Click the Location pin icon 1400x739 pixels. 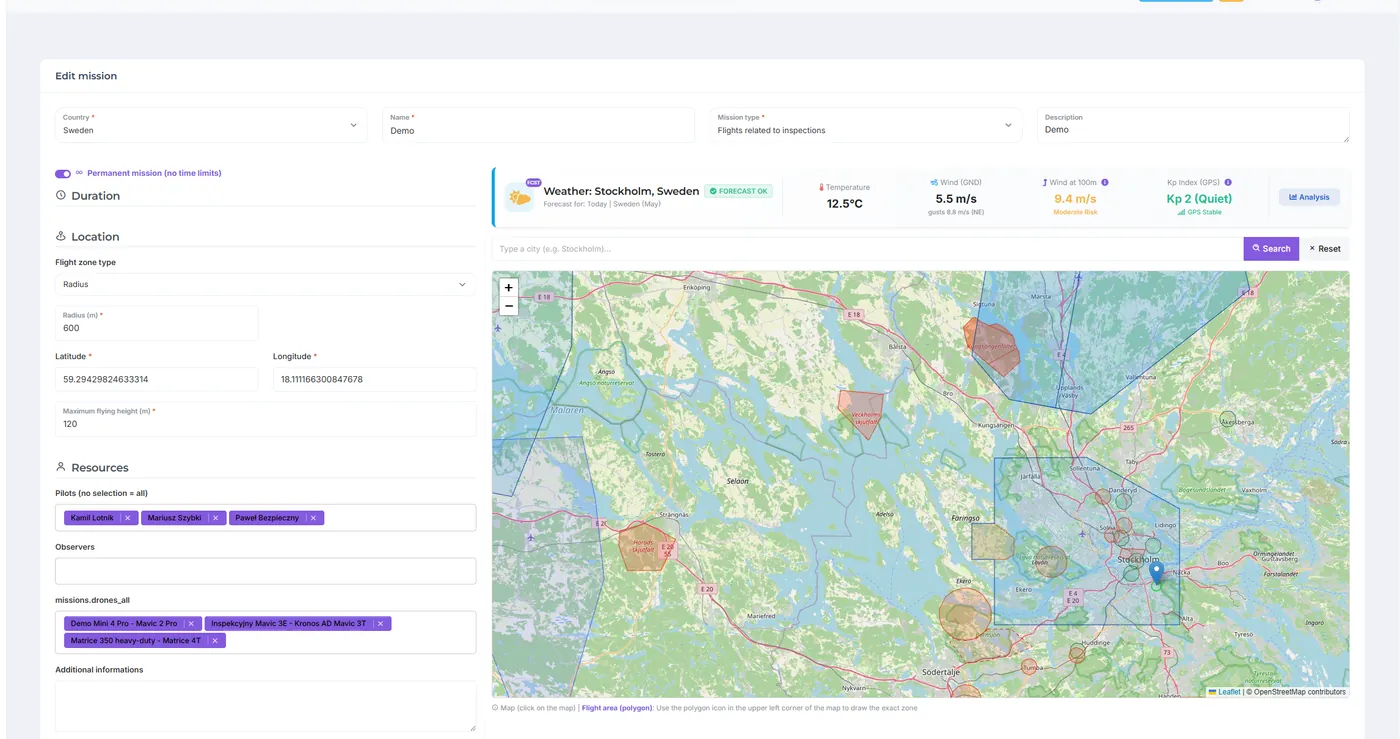click(x=61, y=236)
